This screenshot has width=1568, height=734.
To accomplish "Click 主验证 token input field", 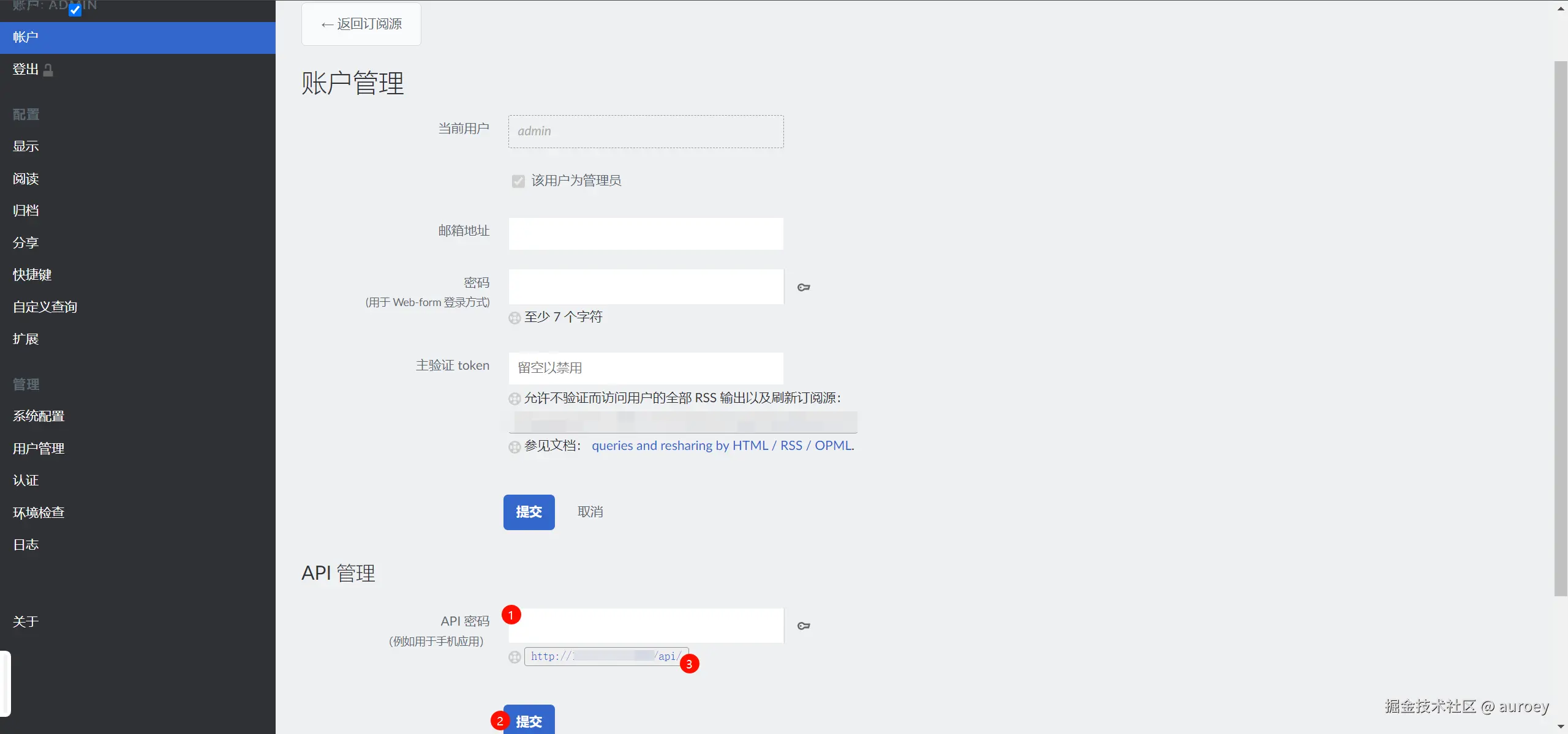I will (x=646, y=368).
